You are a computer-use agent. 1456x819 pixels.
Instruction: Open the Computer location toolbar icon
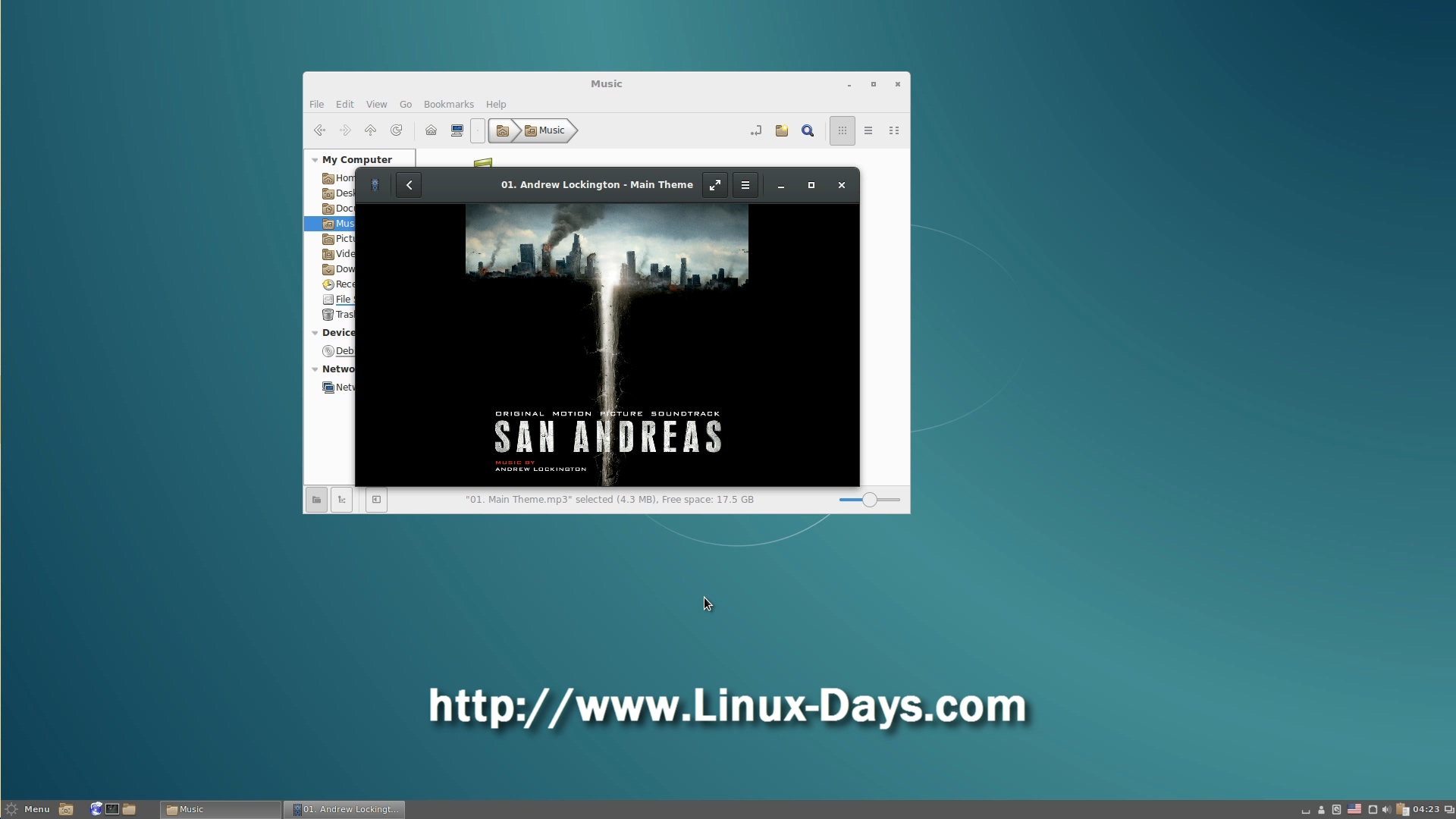pos(457,130)
